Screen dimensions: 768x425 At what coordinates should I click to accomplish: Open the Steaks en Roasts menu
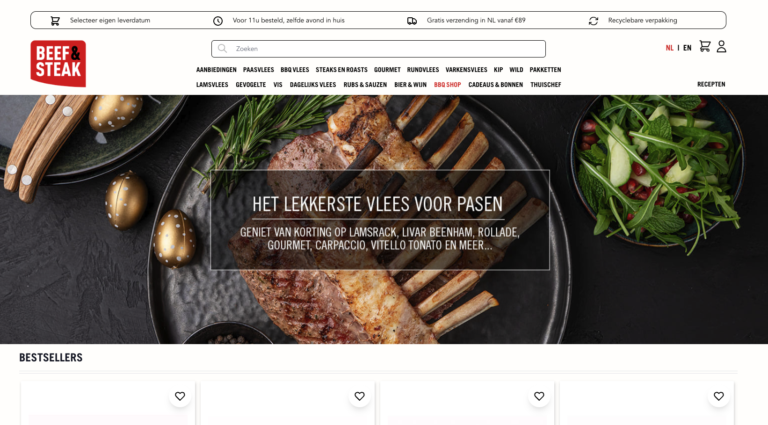pyautogui.click(x=341, y=70)
